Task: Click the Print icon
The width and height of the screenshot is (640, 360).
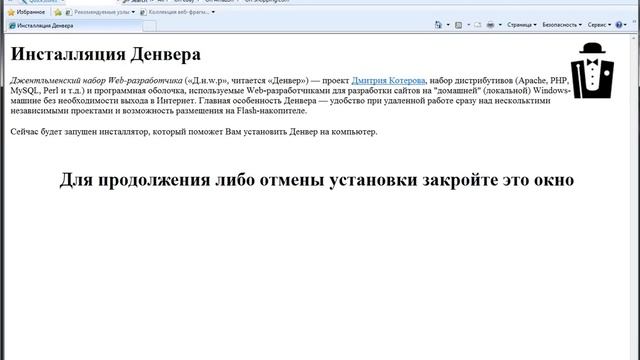Action: (490, 25)
